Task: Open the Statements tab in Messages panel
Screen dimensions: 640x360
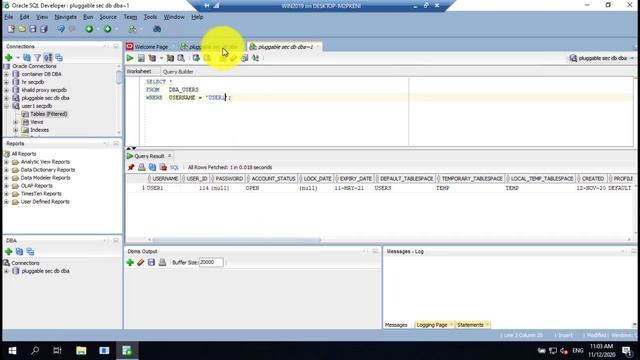Action: tap(470, 325)
